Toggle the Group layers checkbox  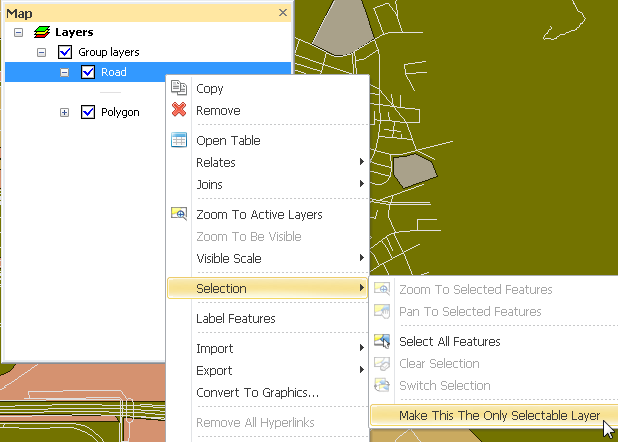tap(65, 52)
